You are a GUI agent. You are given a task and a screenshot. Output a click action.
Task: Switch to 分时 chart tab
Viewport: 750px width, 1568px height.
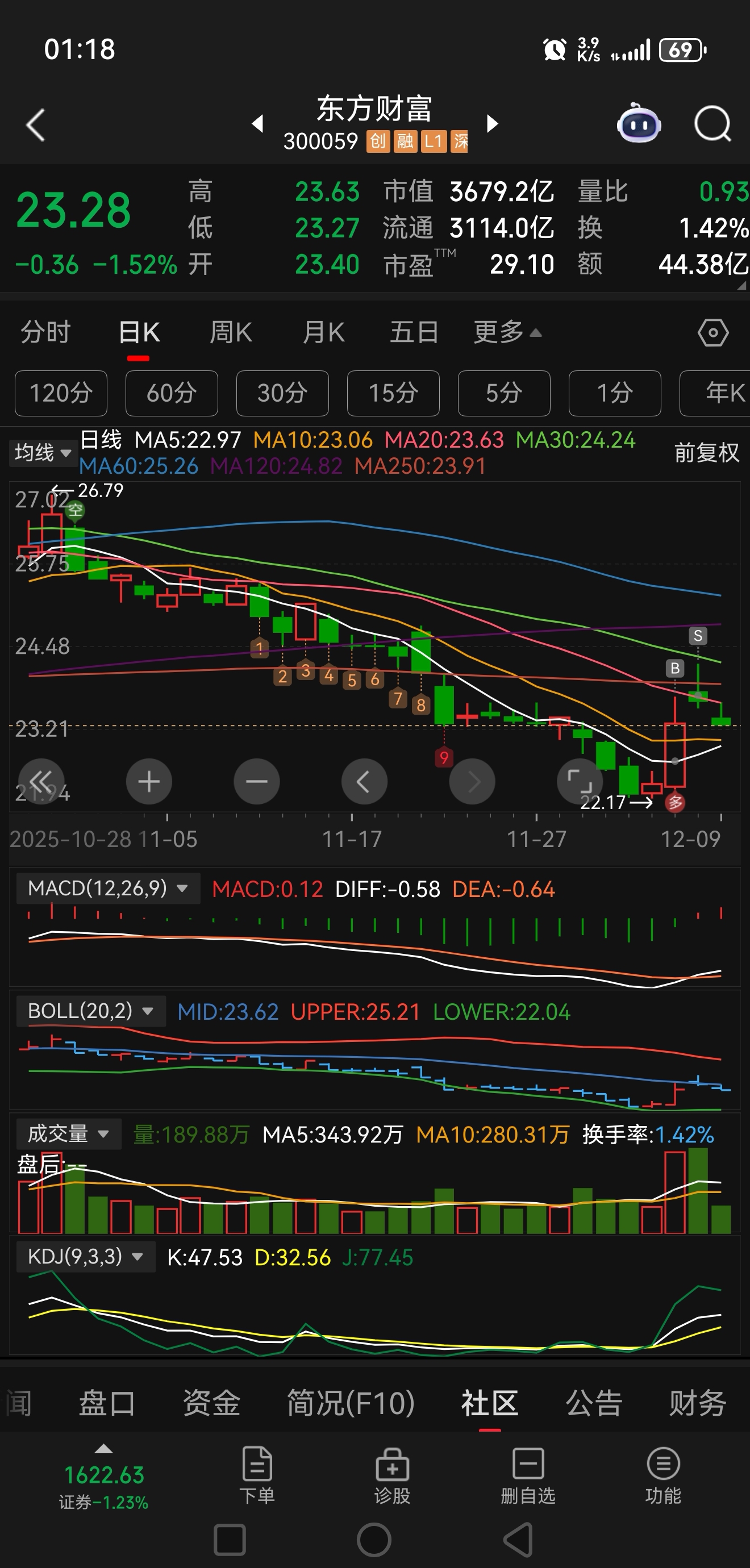45,332
